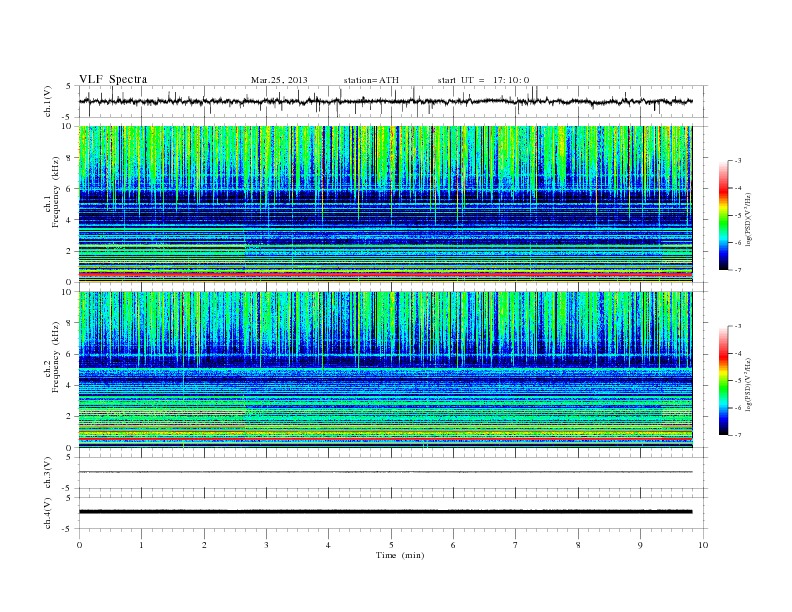The width and height of the screenshot is (792, 612).
Task: Select the date label "Mar.25, 2013"
Action: click(x=279, y=80)
